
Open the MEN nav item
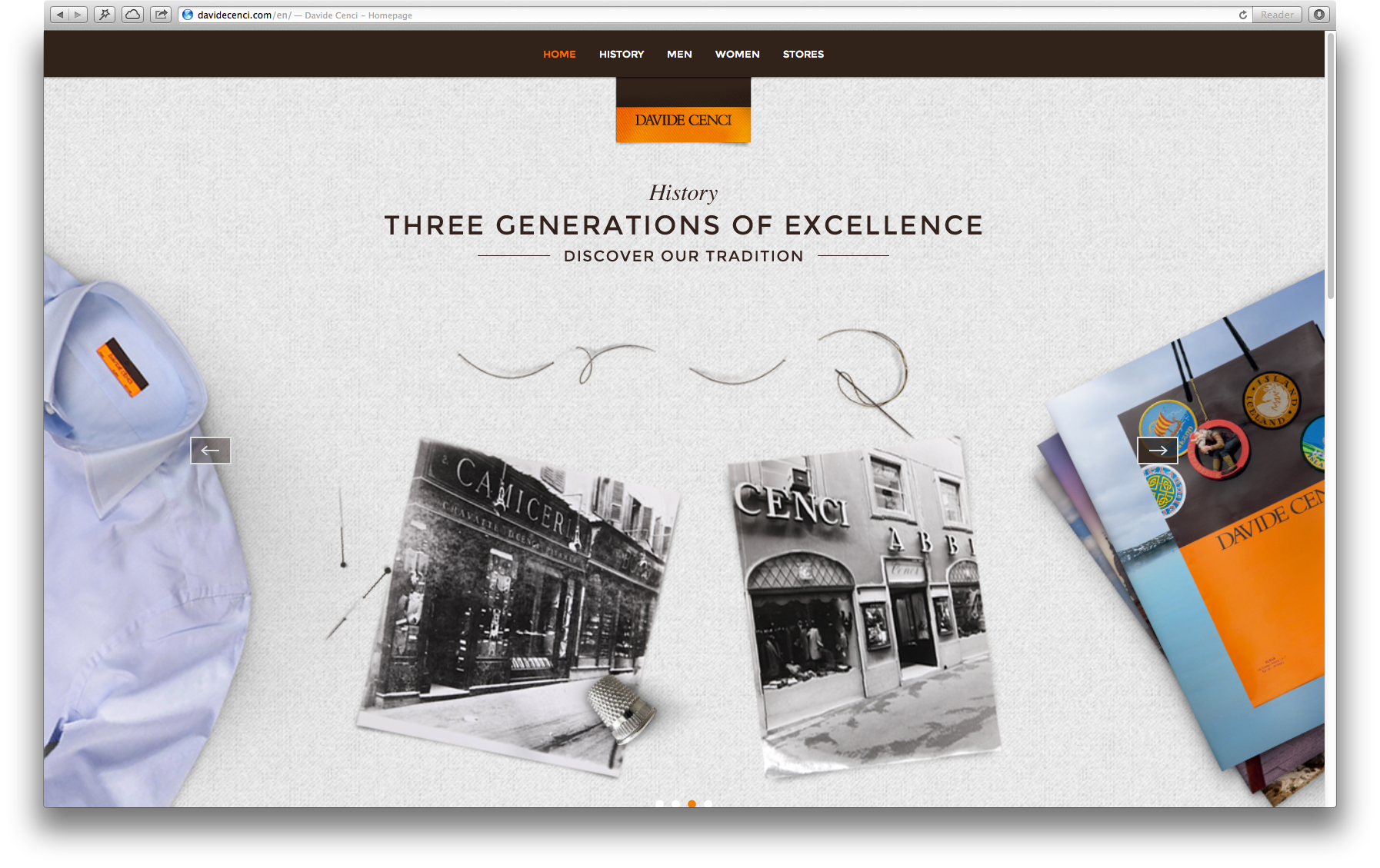[x=679, y=54]
